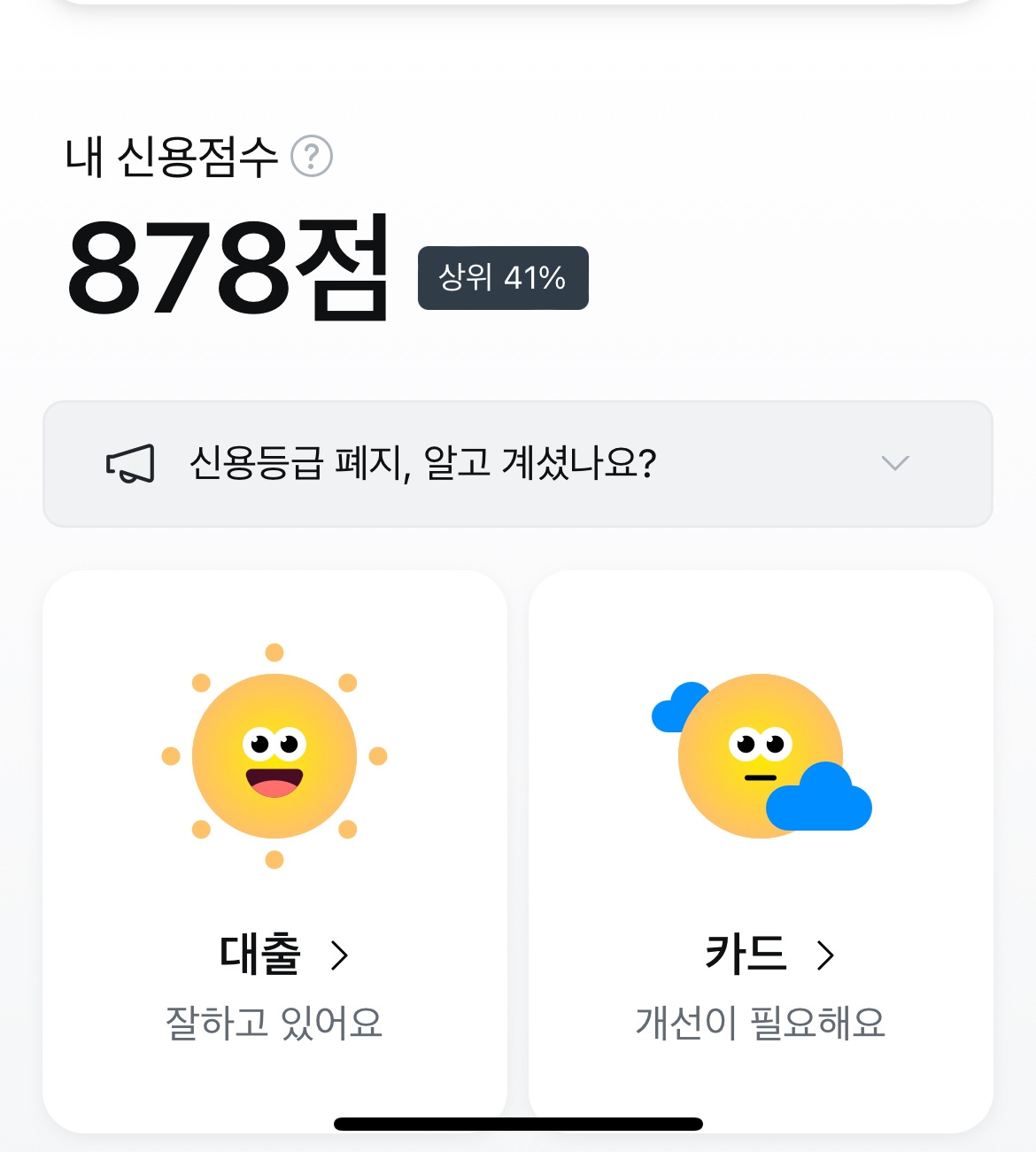This screenshot has height=1152, width=1036.
Task: Tap the question mark help icon beside 내 신용점수
Action: tap(312, 157)
